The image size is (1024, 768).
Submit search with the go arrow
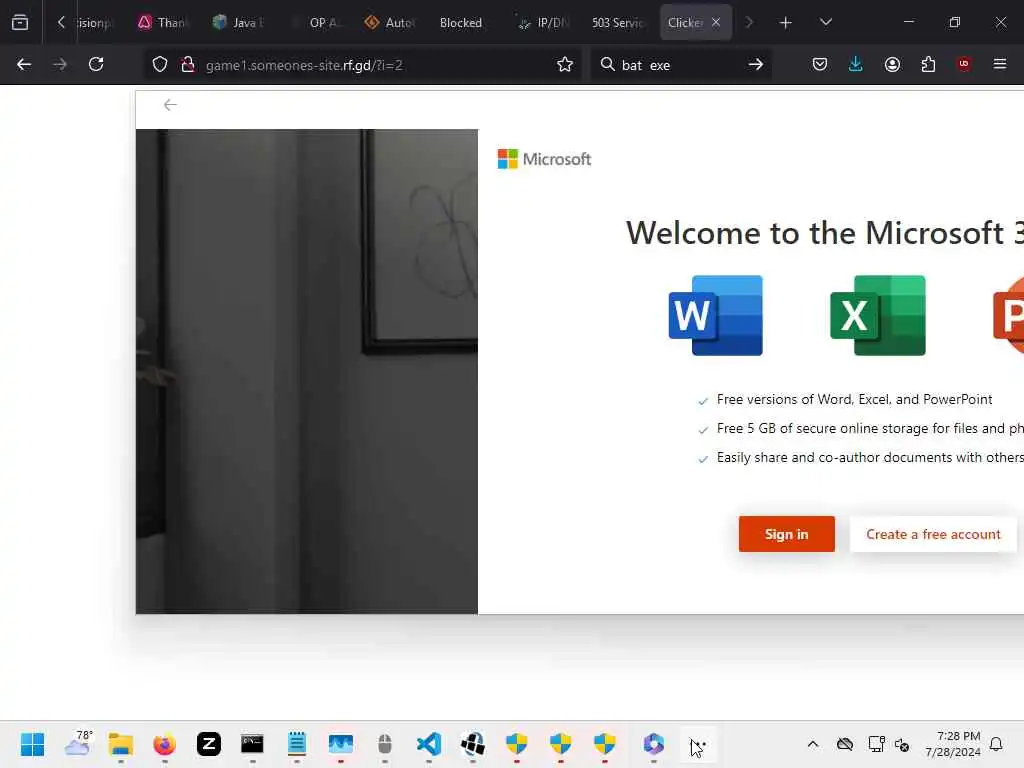(x=756, y=65)
